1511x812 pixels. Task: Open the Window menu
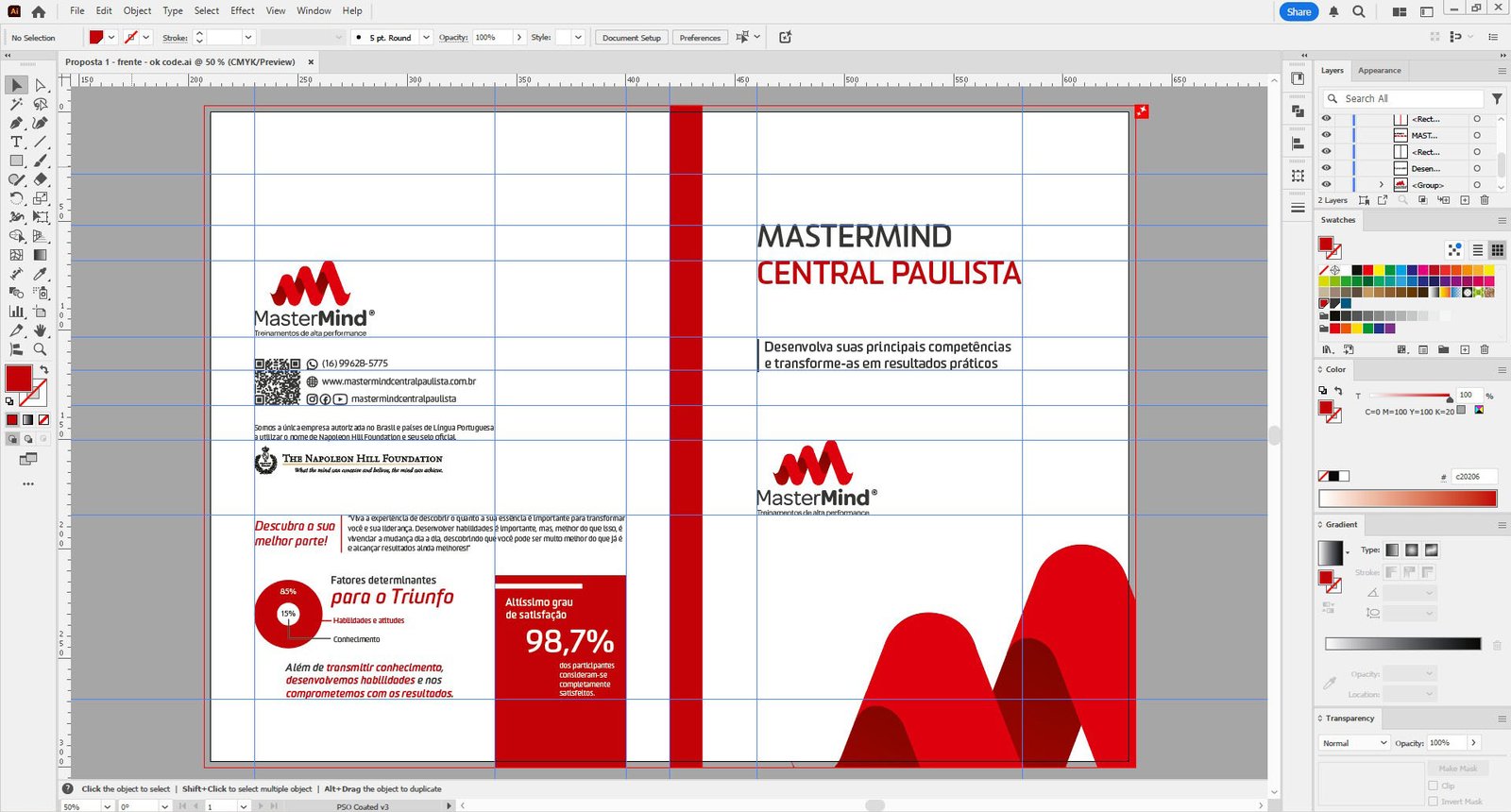[314, 10]
